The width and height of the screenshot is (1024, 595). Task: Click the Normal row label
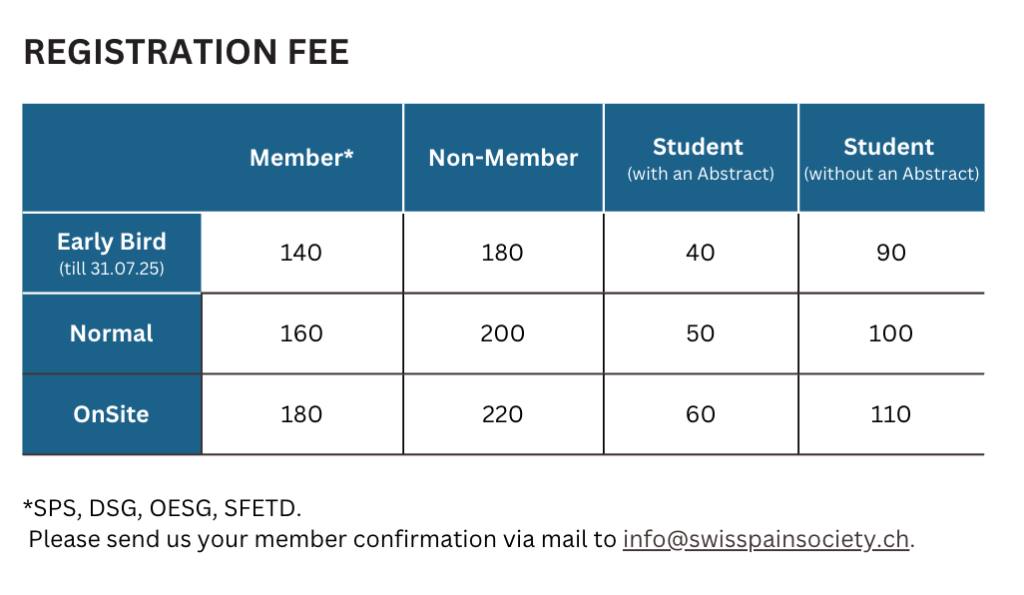[112, 333]
